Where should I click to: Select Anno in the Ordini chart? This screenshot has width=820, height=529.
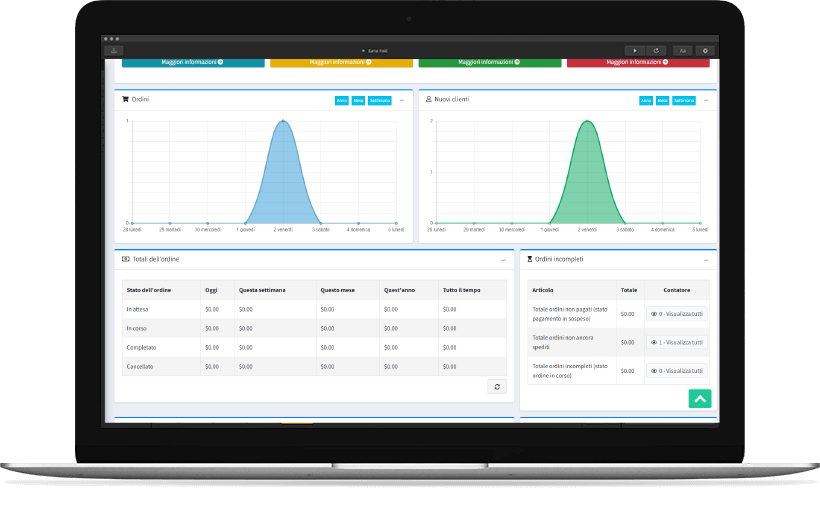[341, 100]
